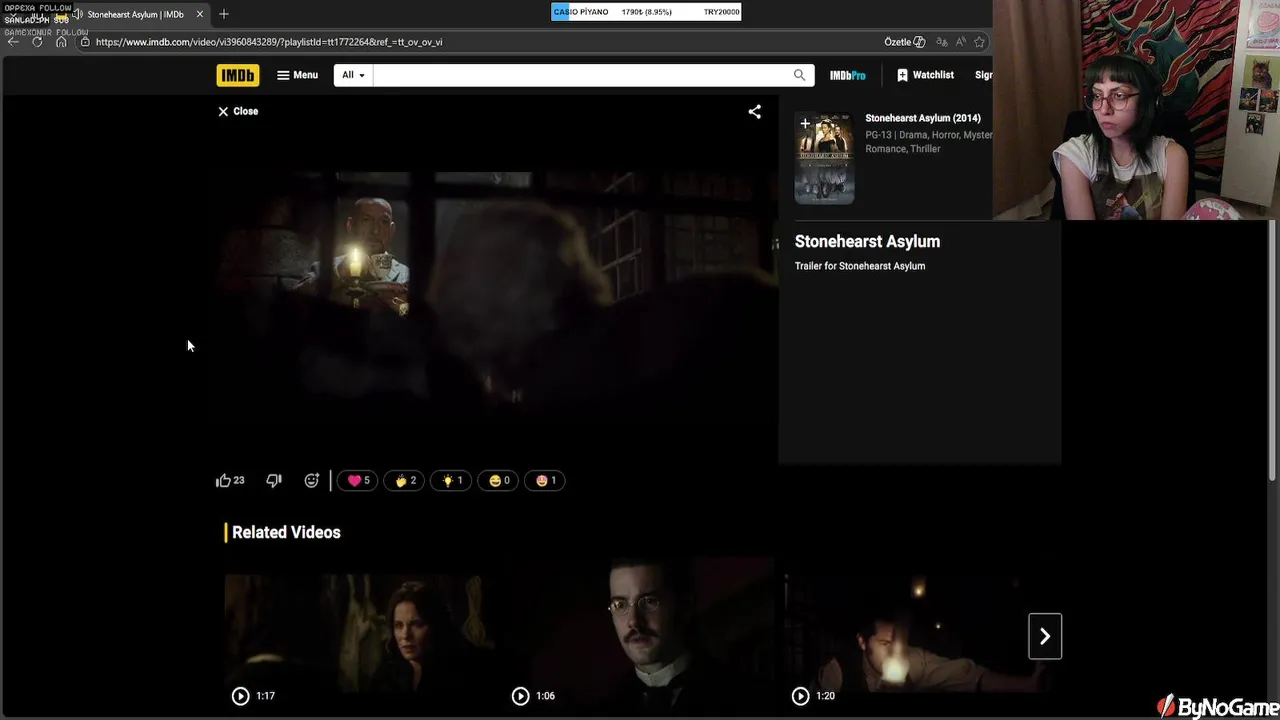Go back in the browser
The height and width of the screenshot is (720, 1280).
click(13, 42)
